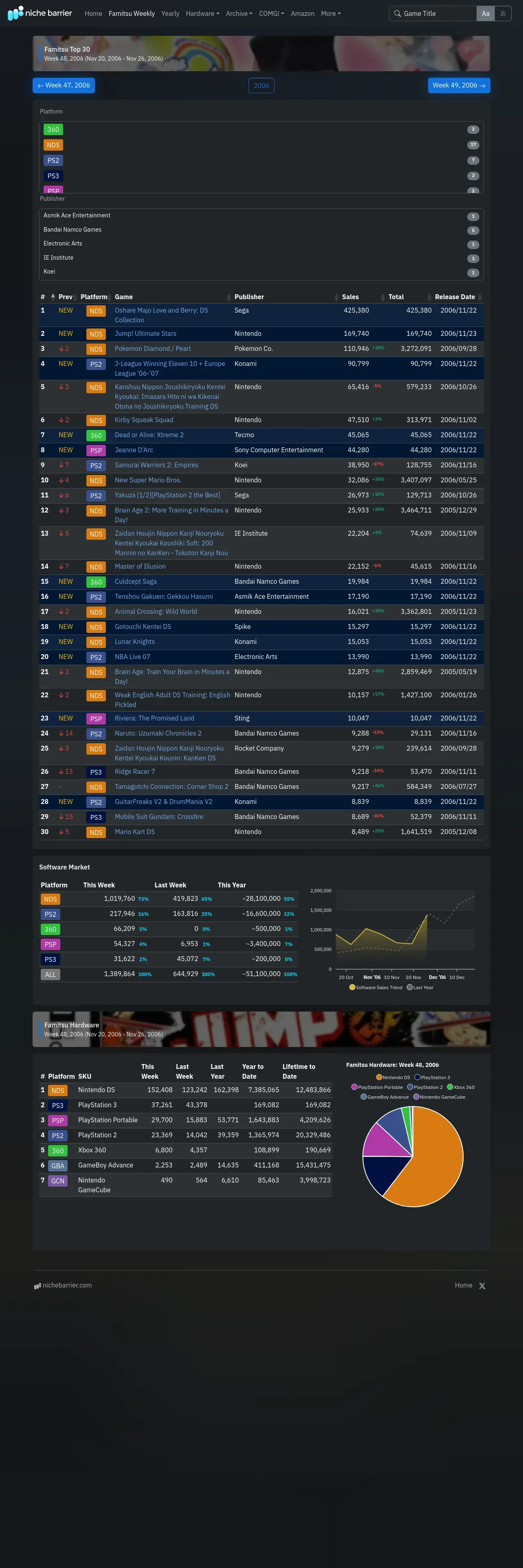Click the 2006 year button
The height and width of the screenshot is (1568, 523).
pos(261,86)
